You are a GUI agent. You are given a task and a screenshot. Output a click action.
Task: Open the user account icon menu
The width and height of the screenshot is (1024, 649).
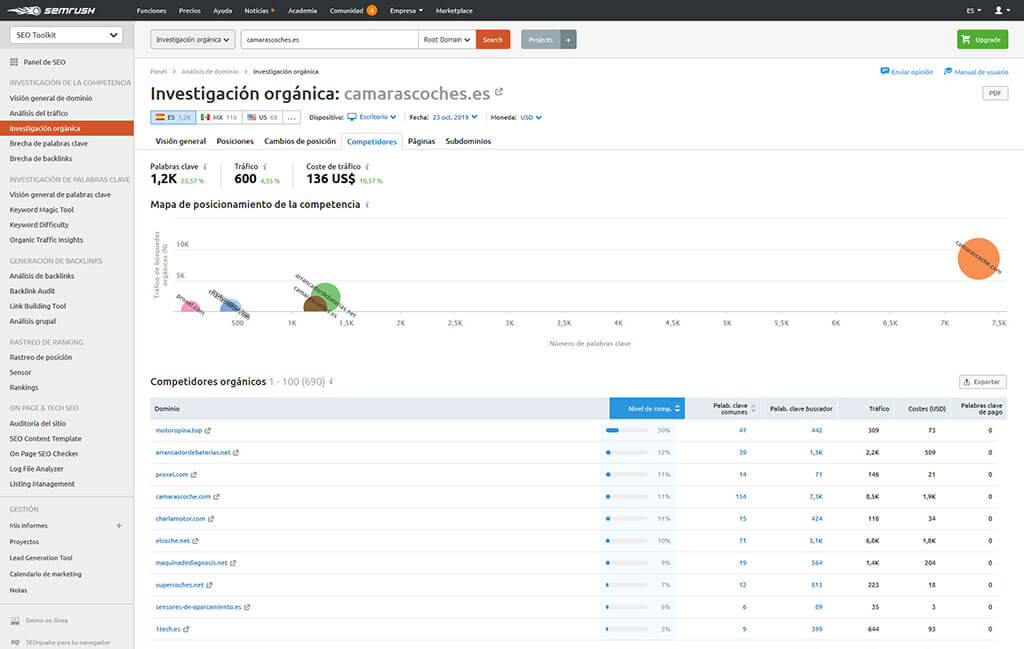point(1001,10)
